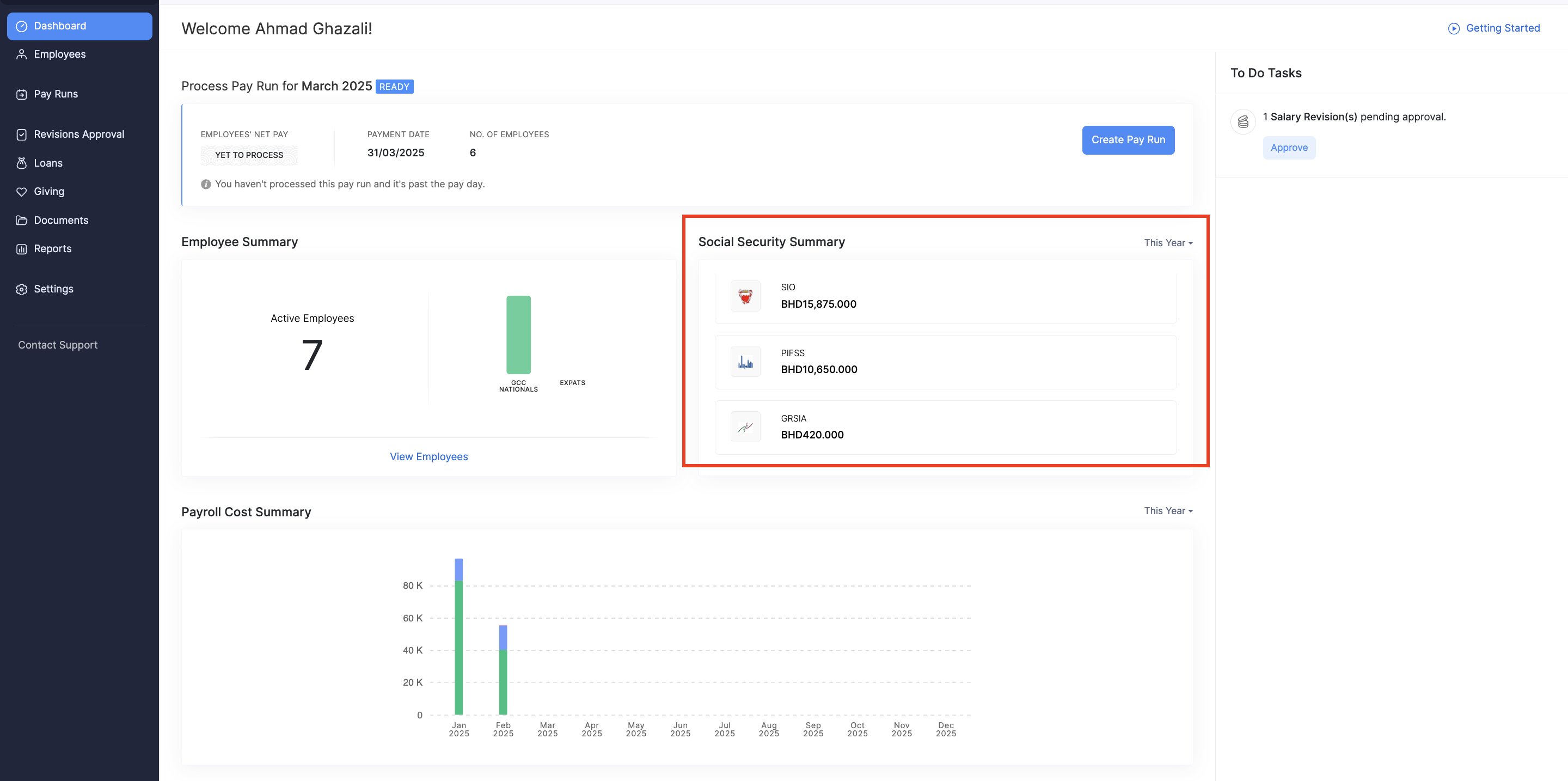Expand Social Security Summary This Year dropdown
Viewport: 1568px width, 781px height.
(1167, 243)
